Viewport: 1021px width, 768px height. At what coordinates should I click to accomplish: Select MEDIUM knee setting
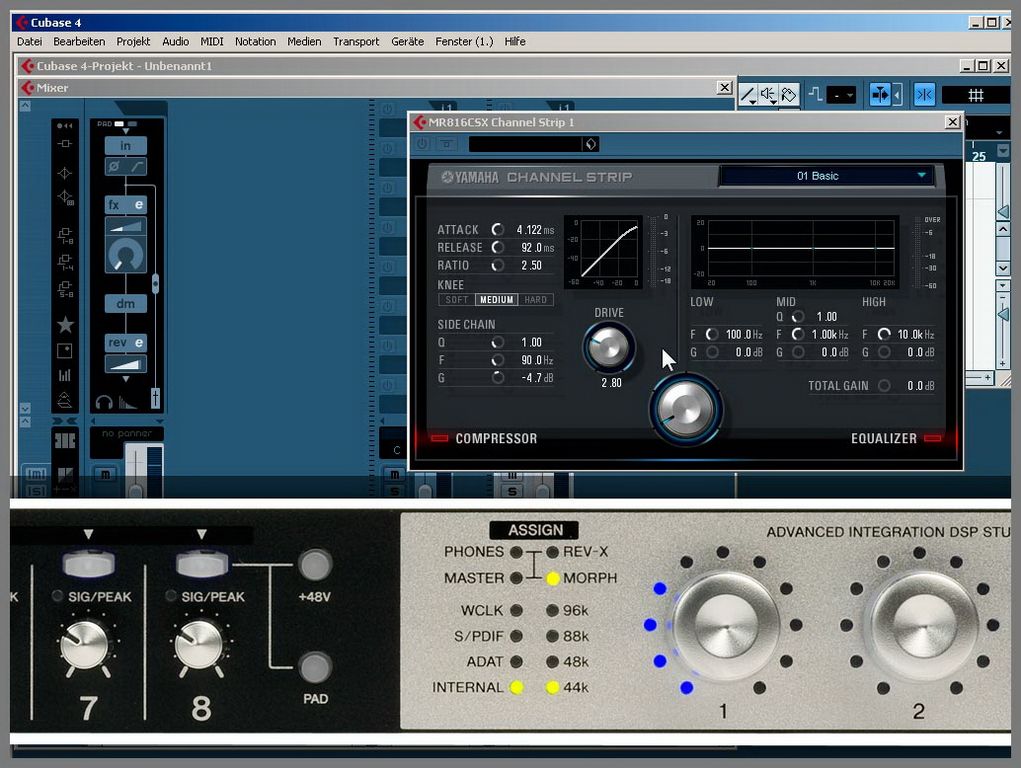[x=497, y=300]
